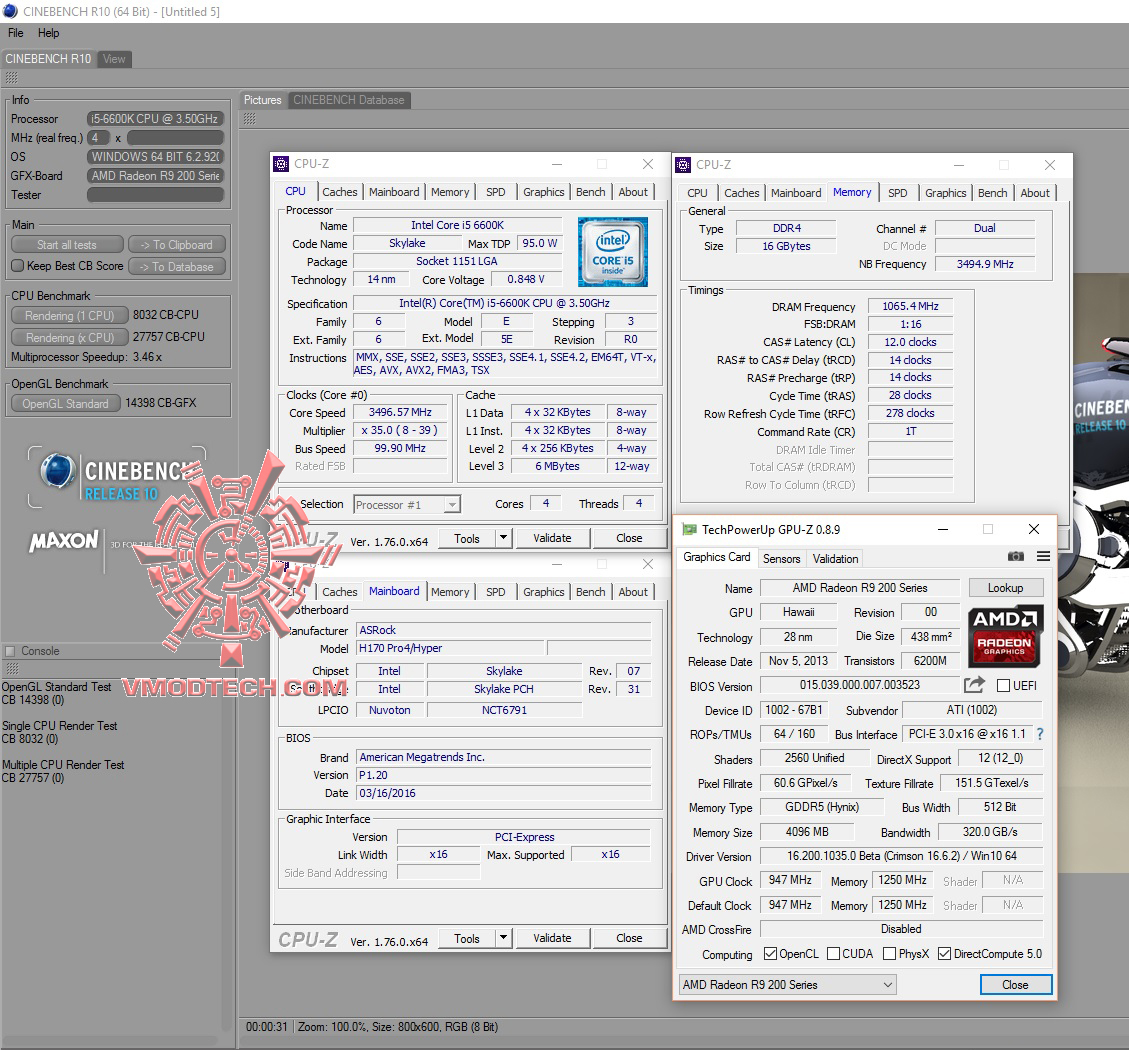Run Rendering (x CPU) benchmark

point(69,337)
